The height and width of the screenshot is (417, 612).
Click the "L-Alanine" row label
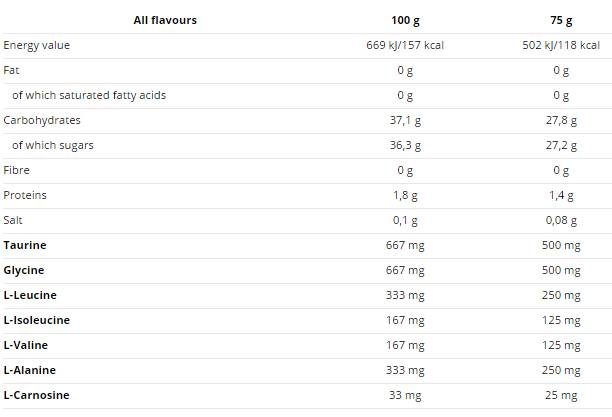coord(31,370)
